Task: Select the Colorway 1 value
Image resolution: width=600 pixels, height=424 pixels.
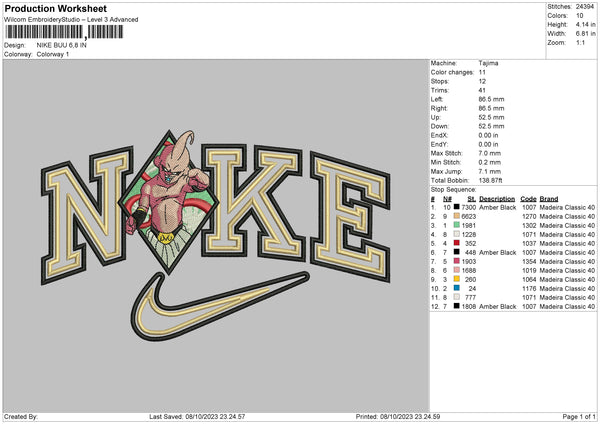Action: (x=53, y=54)
